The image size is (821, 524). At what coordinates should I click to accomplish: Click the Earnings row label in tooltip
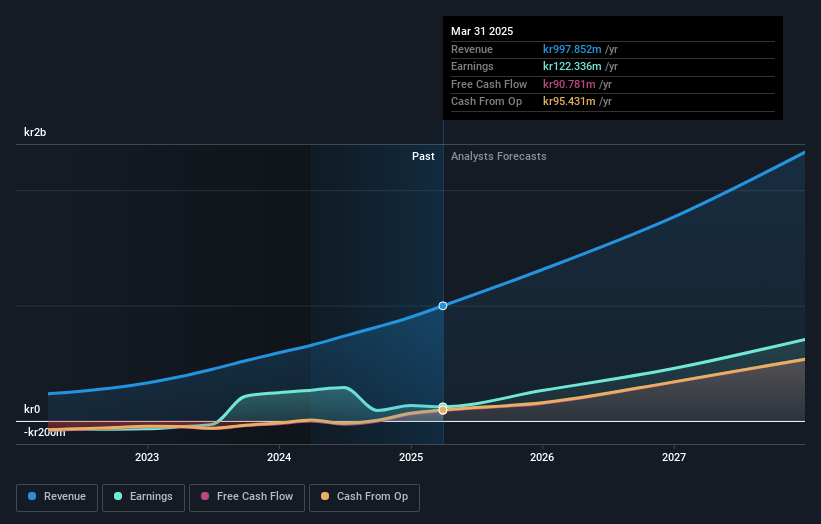[472, 66]
